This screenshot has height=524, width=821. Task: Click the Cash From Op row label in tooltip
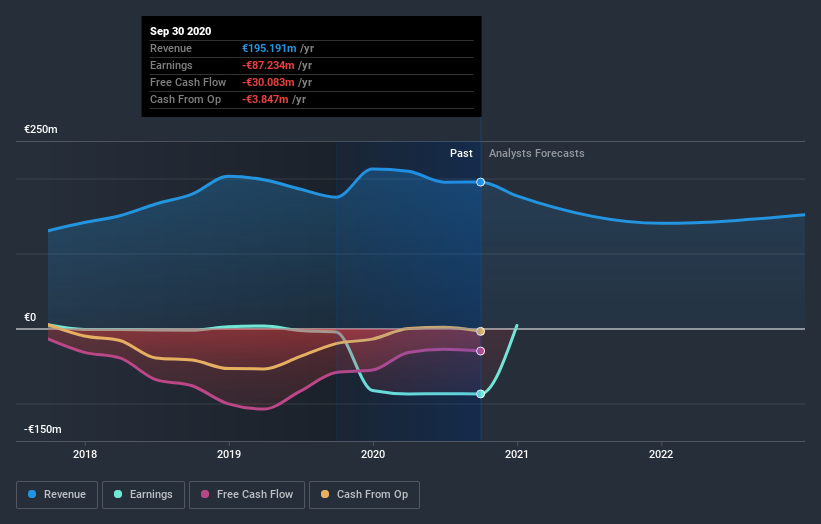(x=185, y=99)
